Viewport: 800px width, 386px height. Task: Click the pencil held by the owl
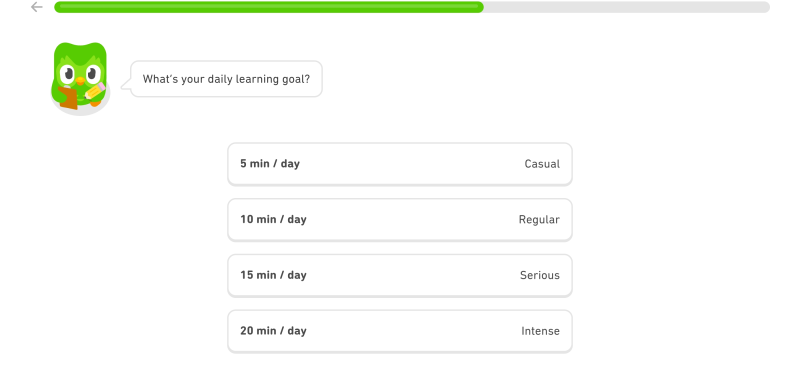click(95, 90)
